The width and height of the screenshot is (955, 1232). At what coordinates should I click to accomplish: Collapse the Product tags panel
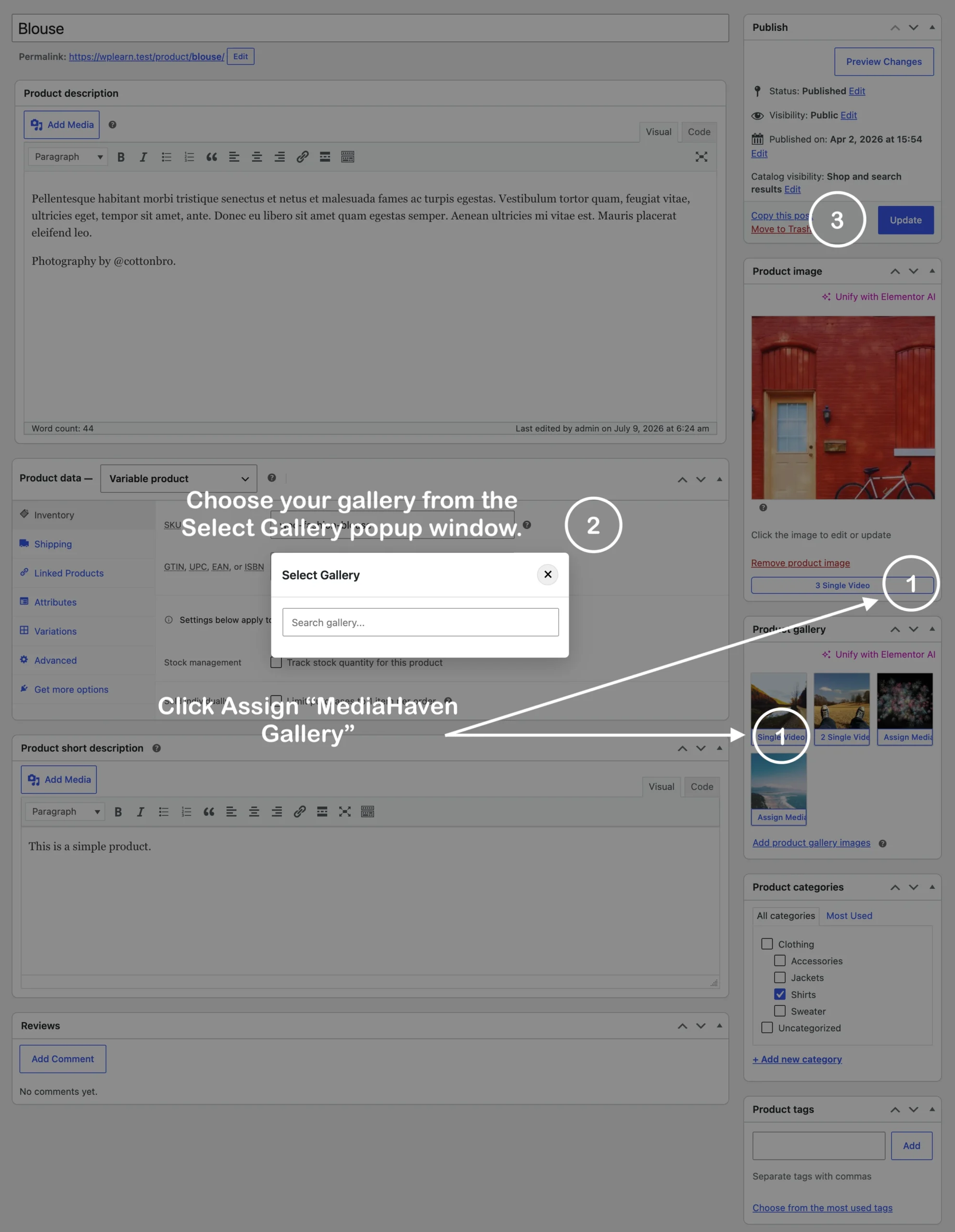[x=932, y=1109]
